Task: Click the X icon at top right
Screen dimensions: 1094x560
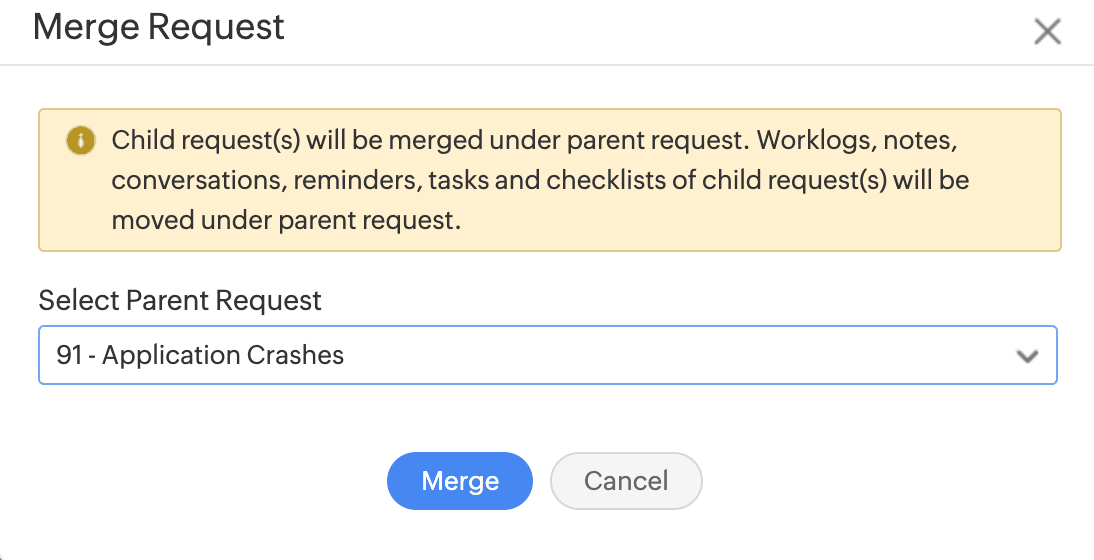Action: pos(1047,32)
